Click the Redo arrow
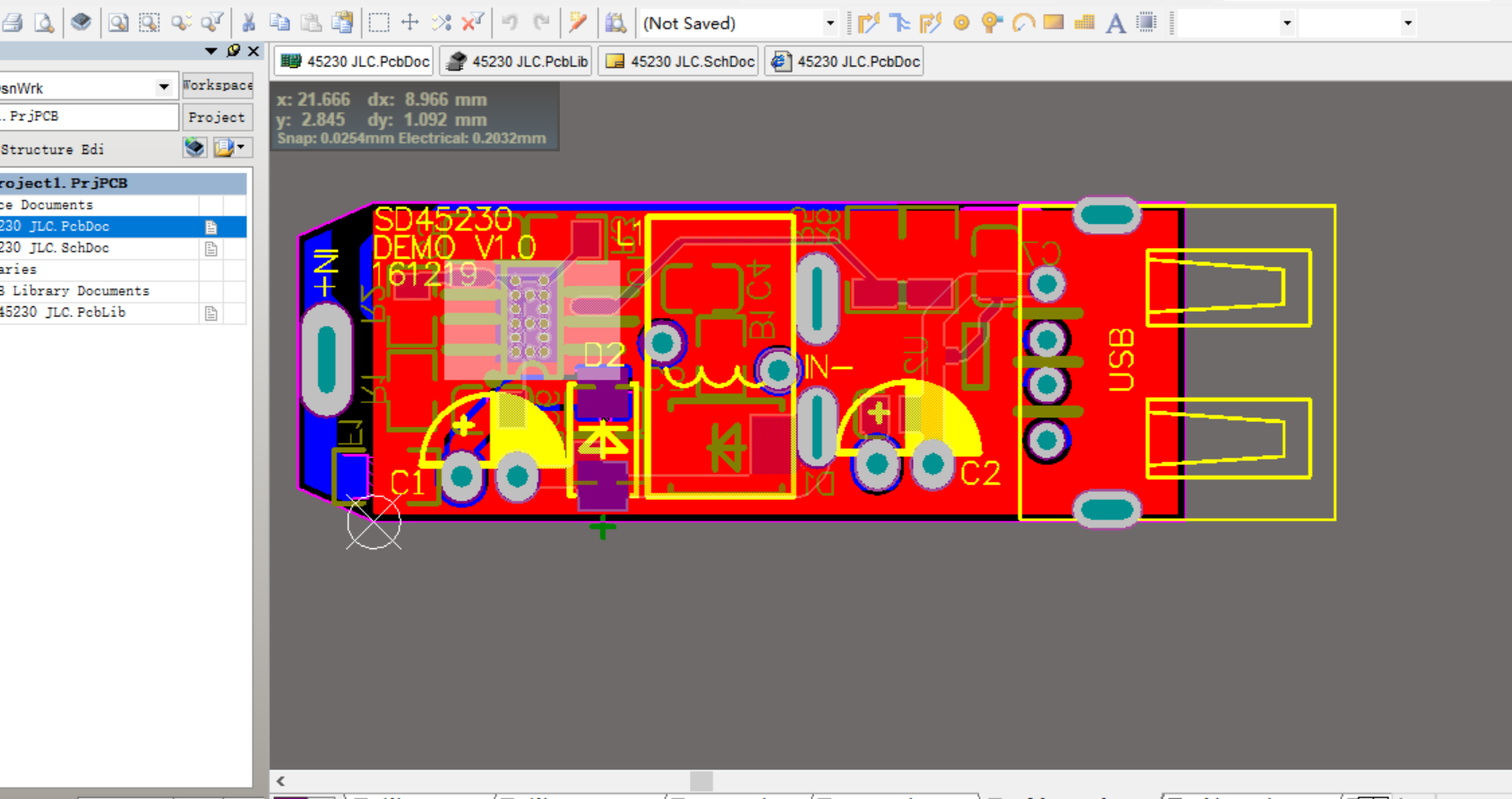This screenshot has height=799, width=1512. [541, 22]
